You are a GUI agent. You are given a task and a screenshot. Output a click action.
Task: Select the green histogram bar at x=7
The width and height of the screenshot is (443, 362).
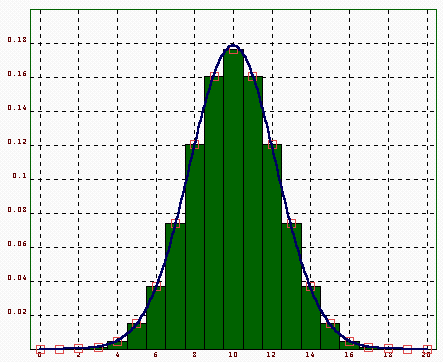tap(175, 286)
